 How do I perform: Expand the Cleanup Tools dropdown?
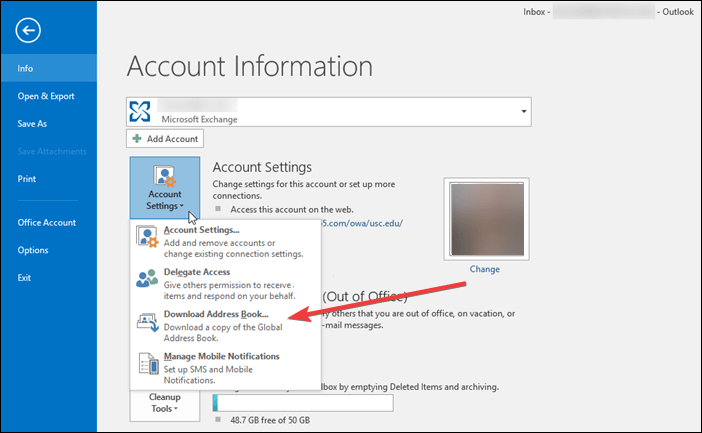pos(165,405)
